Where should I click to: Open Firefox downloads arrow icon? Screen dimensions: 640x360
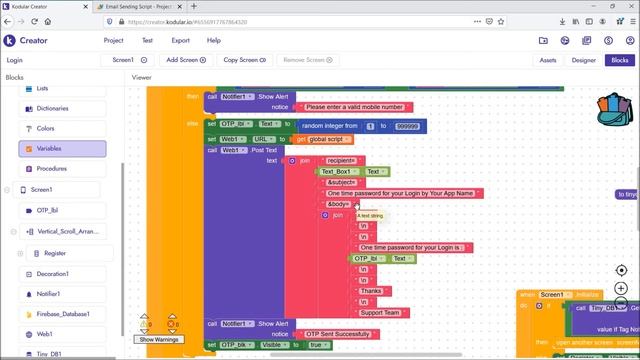click(x=562, y=22)
